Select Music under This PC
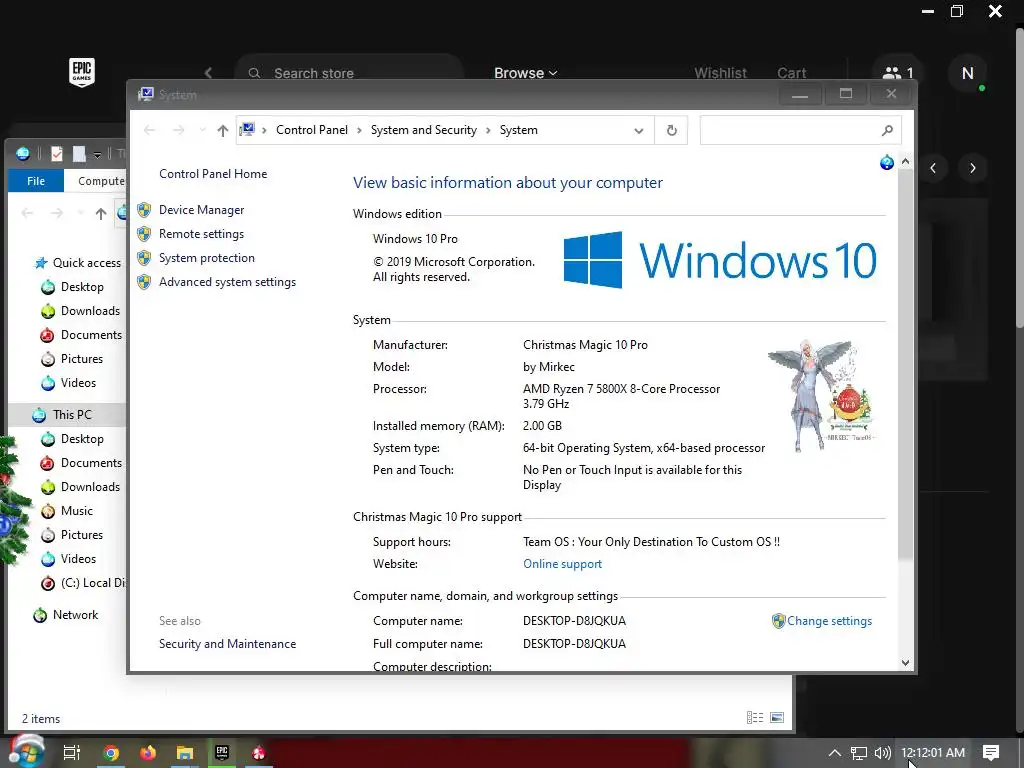 (76, 511)
